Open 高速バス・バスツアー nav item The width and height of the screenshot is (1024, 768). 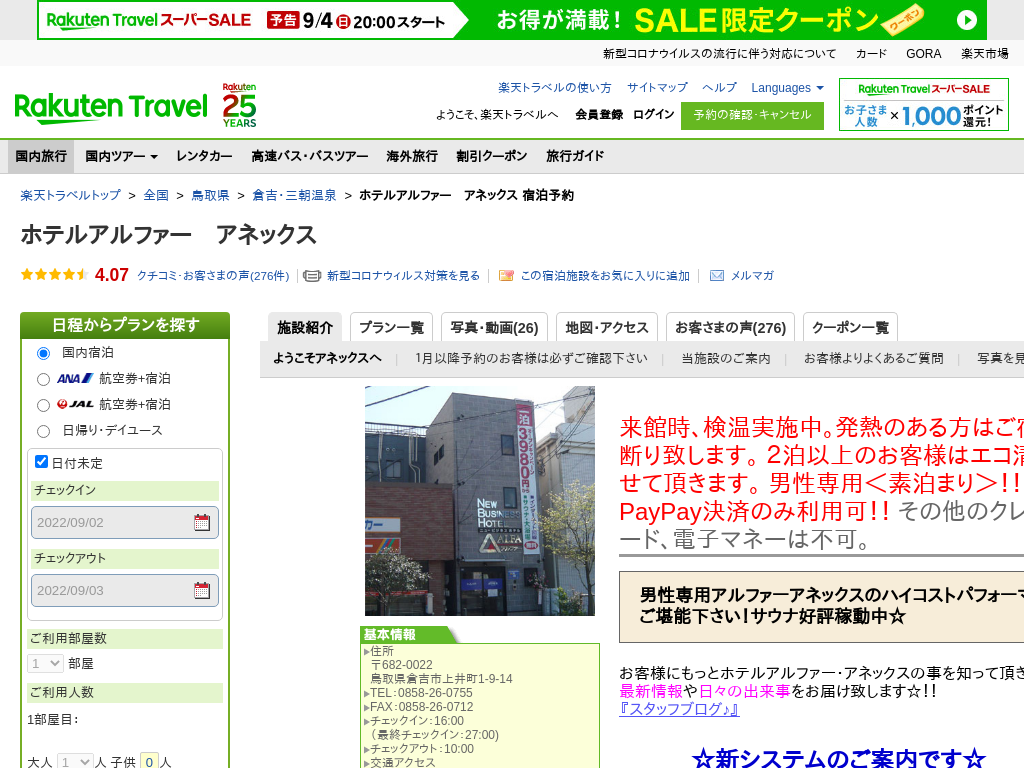(x=310, y=156)
